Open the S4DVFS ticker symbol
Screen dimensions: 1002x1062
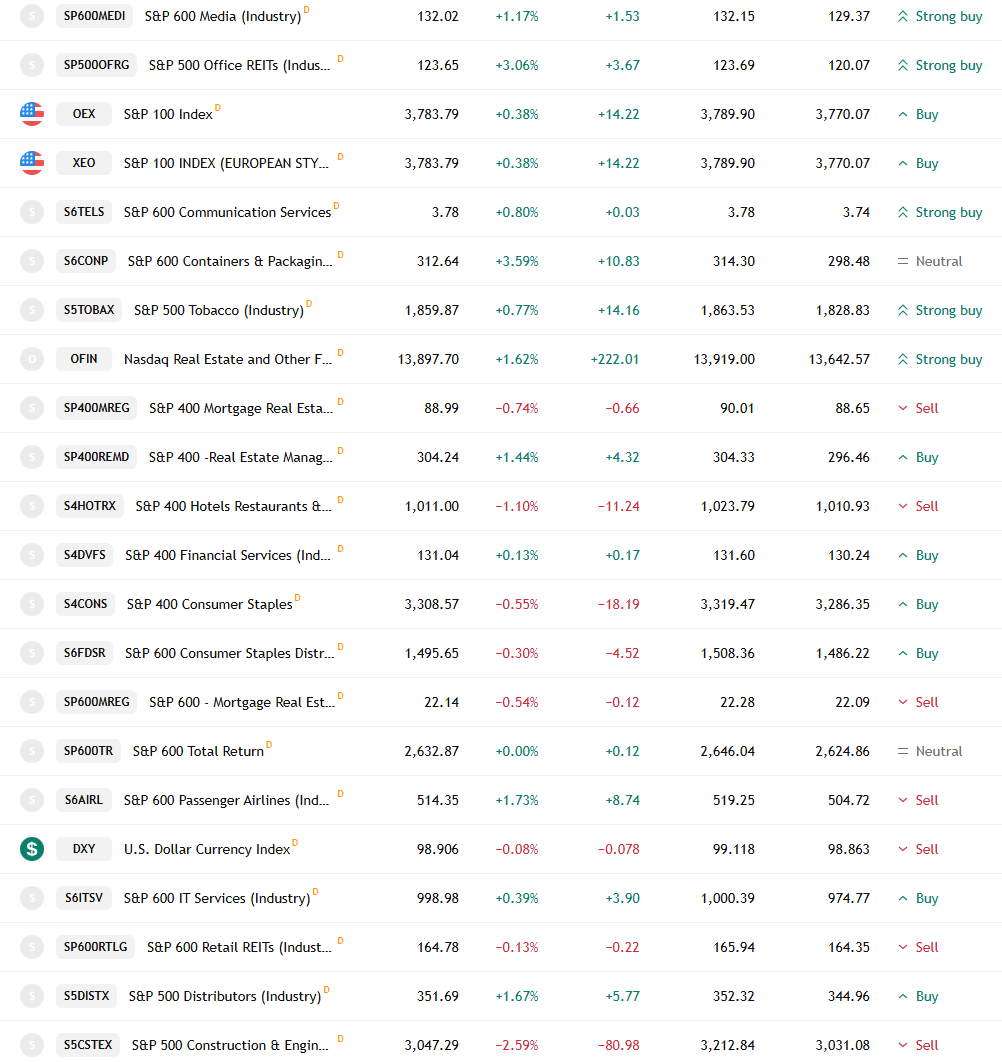85,555
